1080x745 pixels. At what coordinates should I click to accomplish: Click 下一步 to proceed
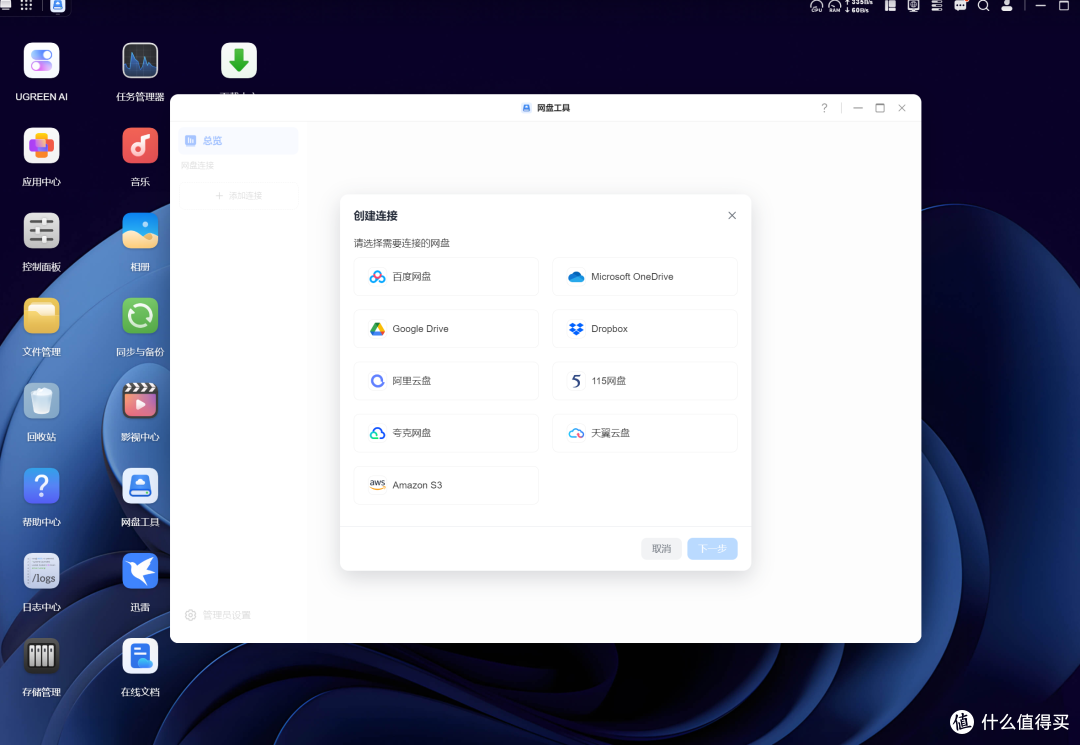tap(712, 549)
